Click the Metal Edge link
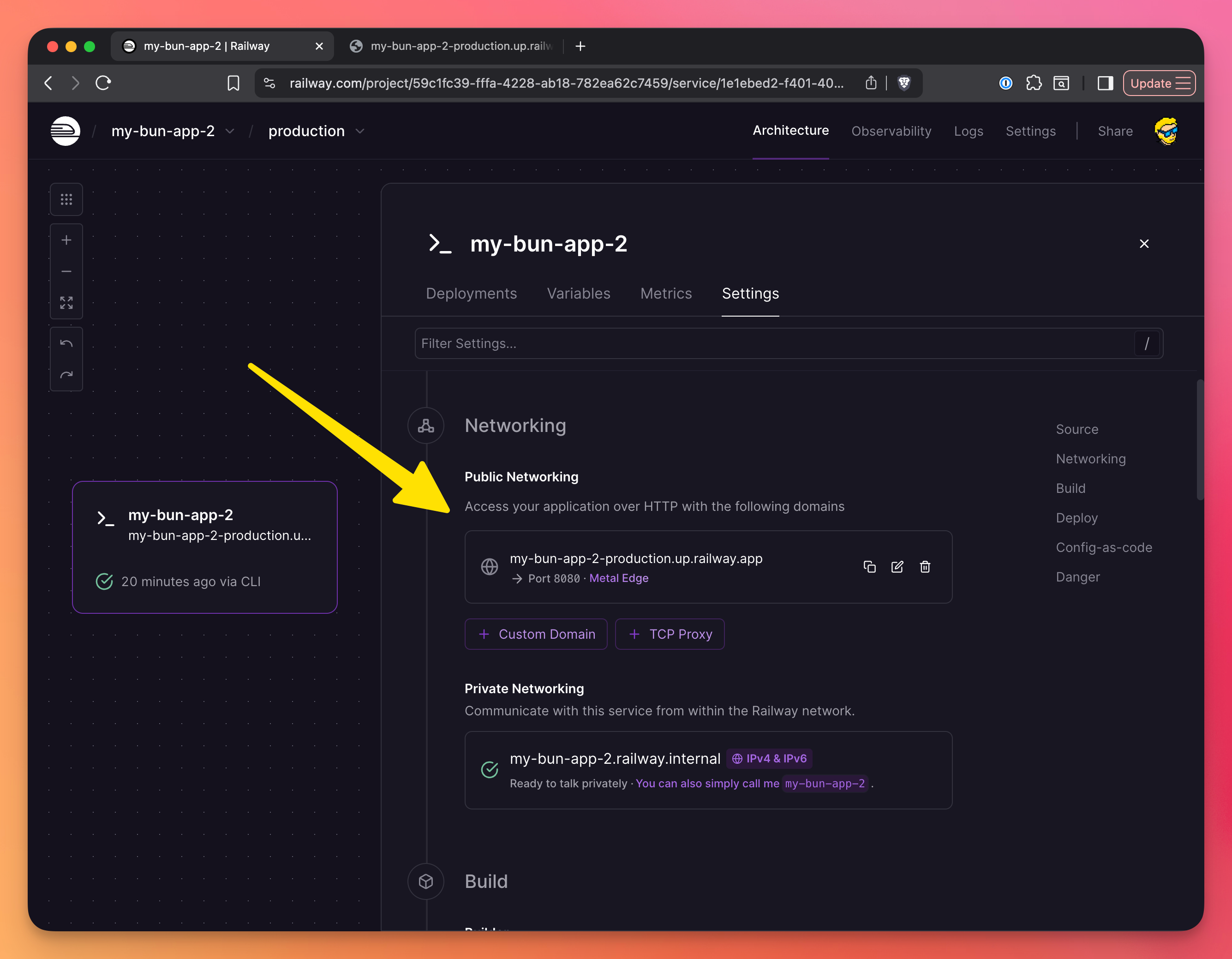Screen dimensions: 1232x959 click(x=618, y=578)
